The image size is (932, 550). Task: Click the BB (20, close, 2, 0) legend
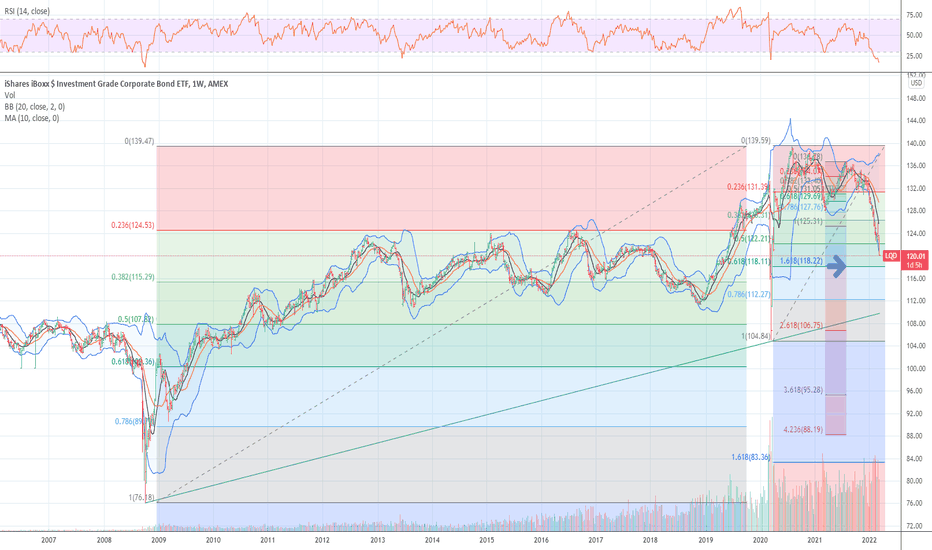(34, 107)
